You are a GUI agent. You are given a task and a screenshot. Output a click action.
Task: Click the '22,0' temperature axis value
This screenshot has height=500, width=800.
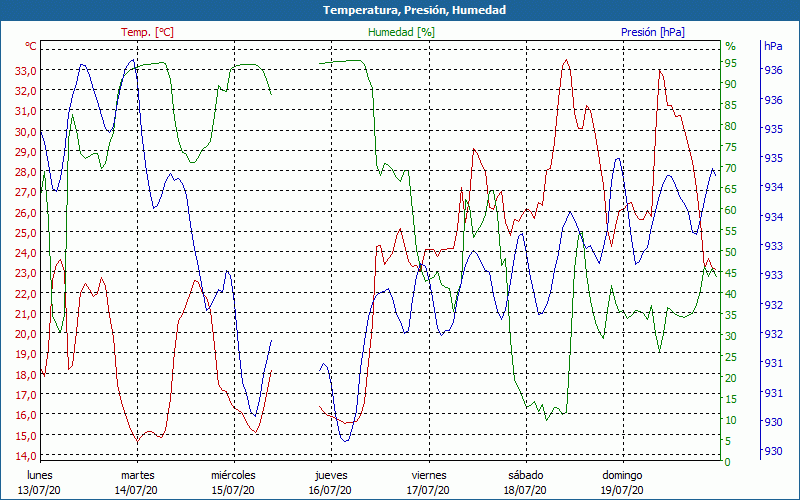25,293
